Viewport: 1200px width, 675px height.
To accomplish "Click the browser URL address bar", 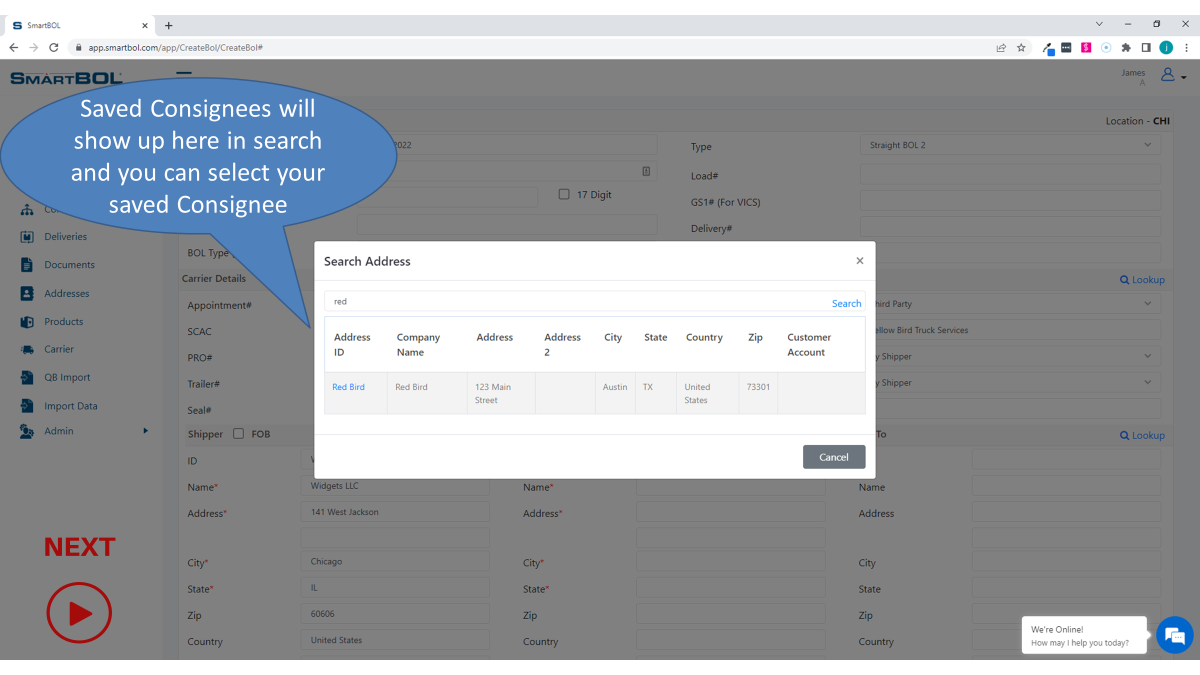I will coord(530,47).
